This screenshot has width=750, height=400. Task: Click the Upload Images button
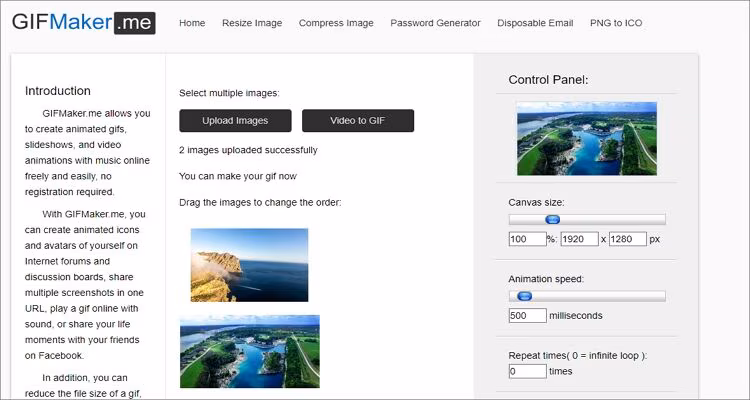pos(235,121)
